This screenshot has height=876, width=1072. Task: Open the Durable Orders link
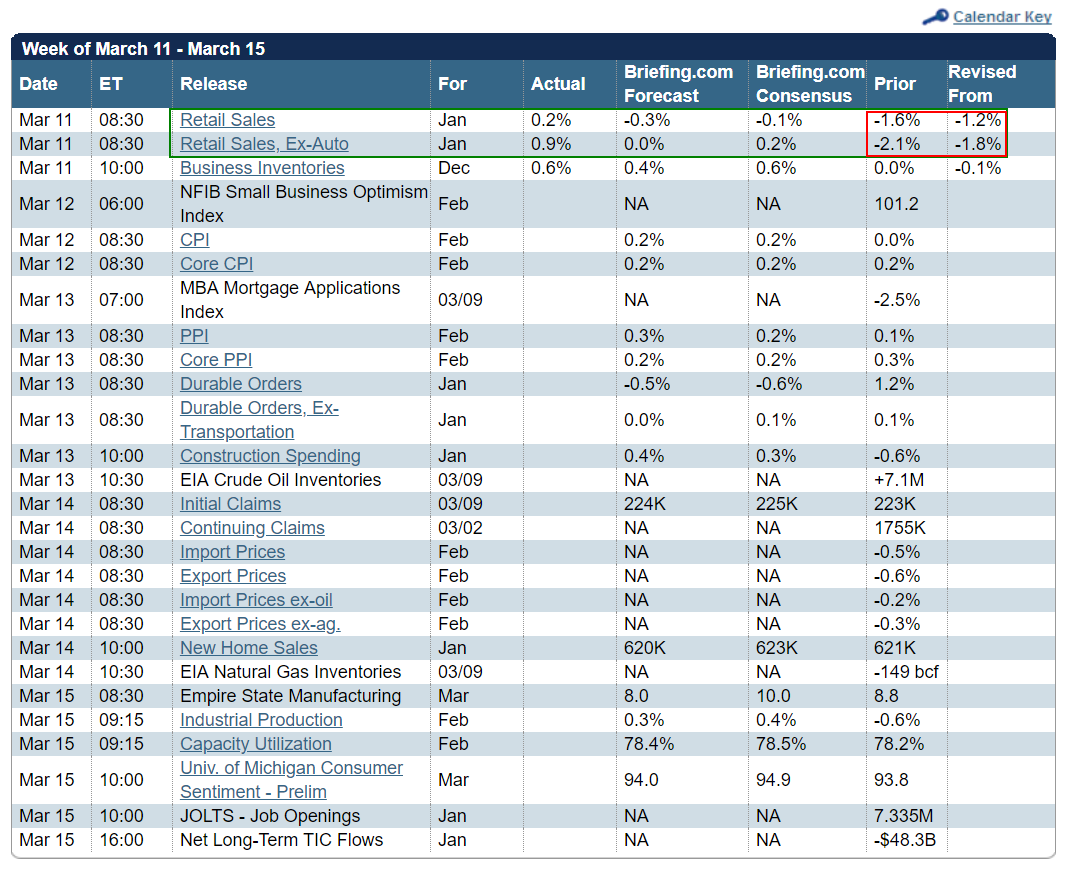241,384
